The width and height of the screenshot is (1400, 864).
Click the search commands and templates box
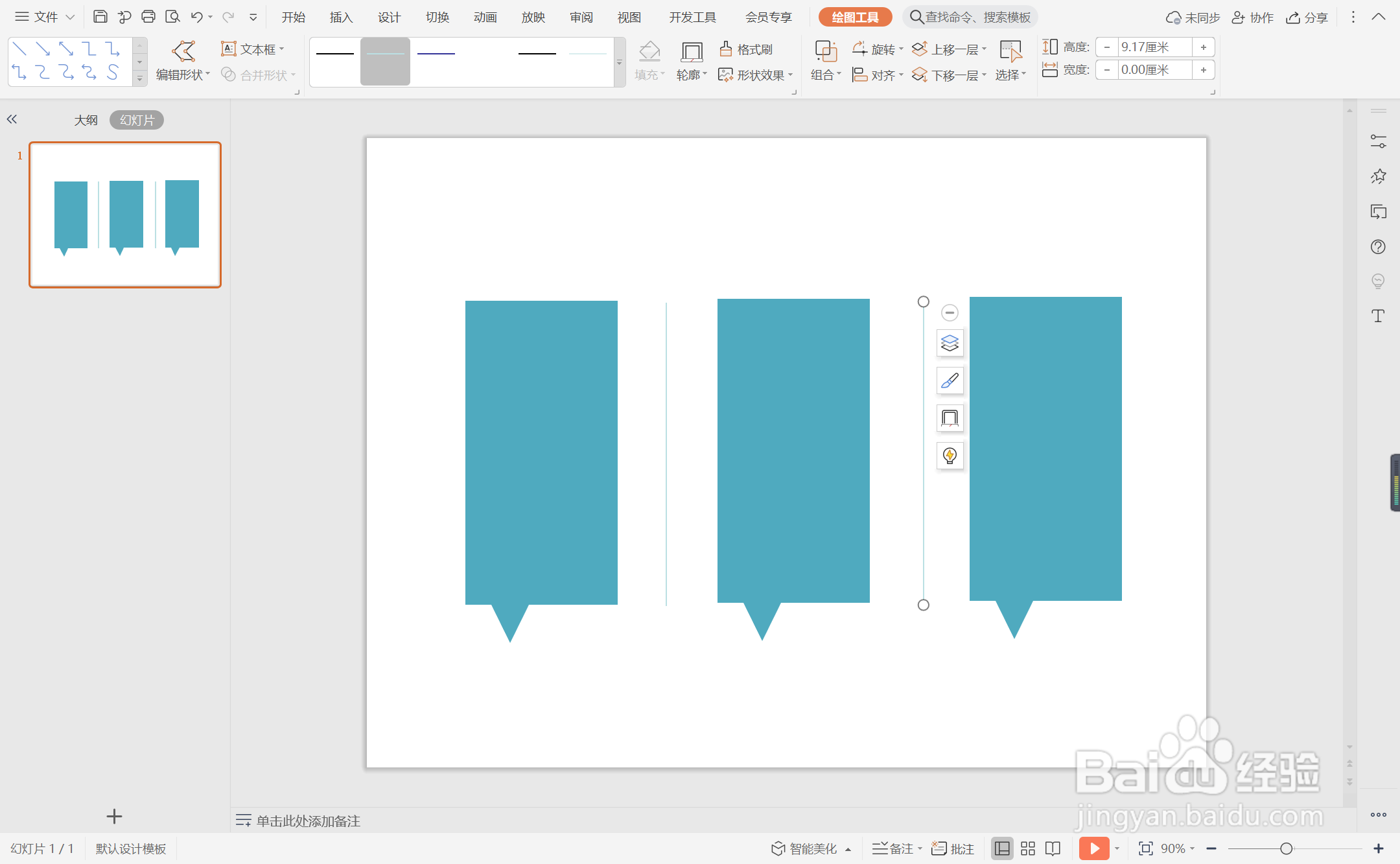coord(970,18)
